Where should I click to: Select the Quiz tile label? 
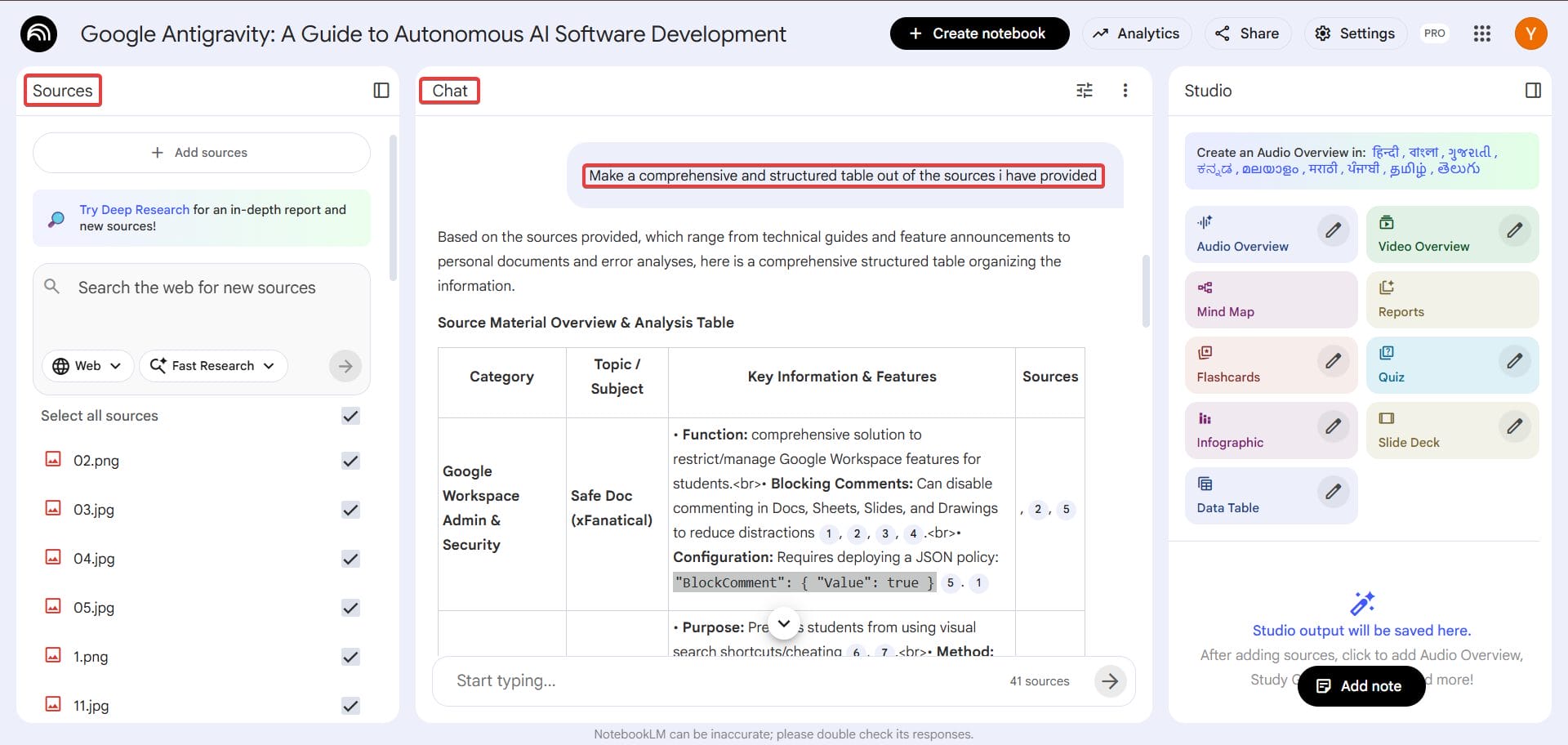1391,377
